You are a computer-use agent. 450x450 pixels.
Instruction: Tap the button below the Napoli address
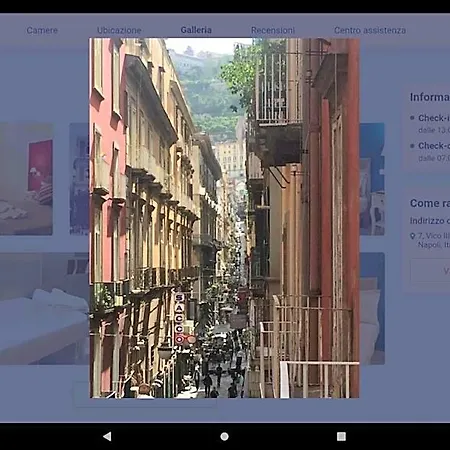430,271
